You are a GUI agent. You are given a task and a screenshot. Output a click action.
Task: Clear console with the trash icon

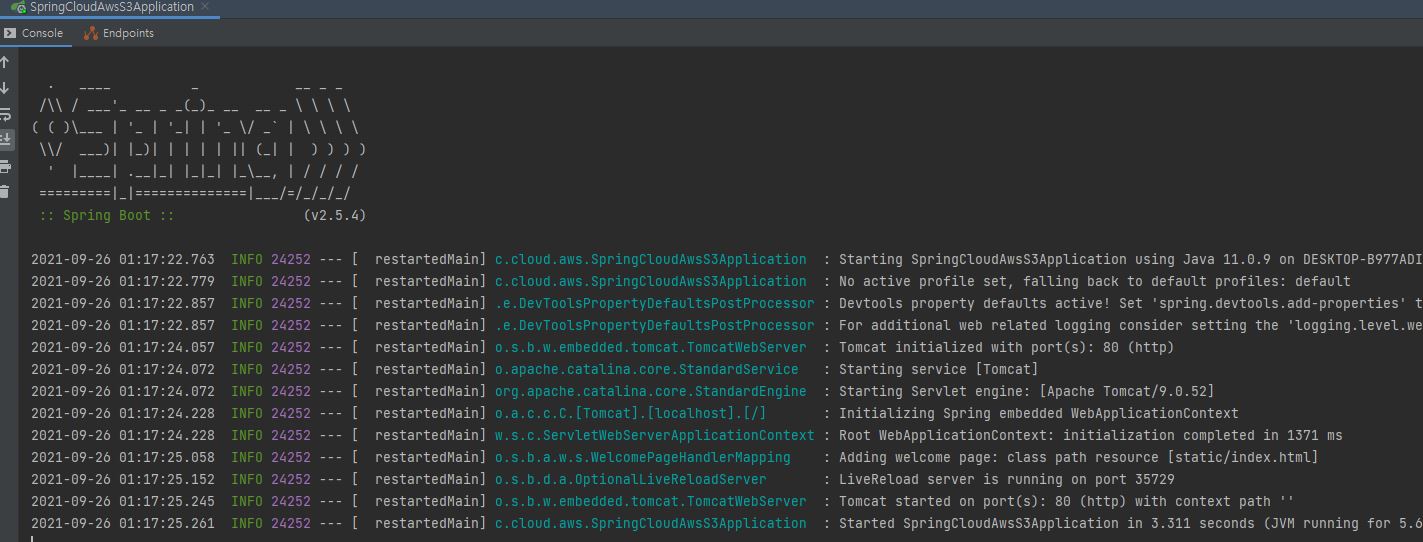click(5, 191)
